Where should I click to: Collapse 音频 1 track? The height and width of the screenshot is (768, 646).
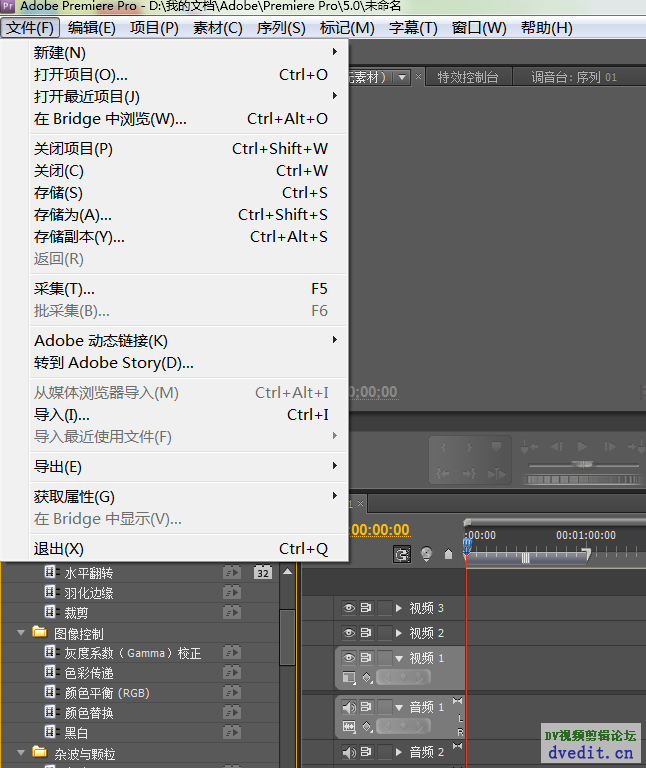(x=399, y=707)
